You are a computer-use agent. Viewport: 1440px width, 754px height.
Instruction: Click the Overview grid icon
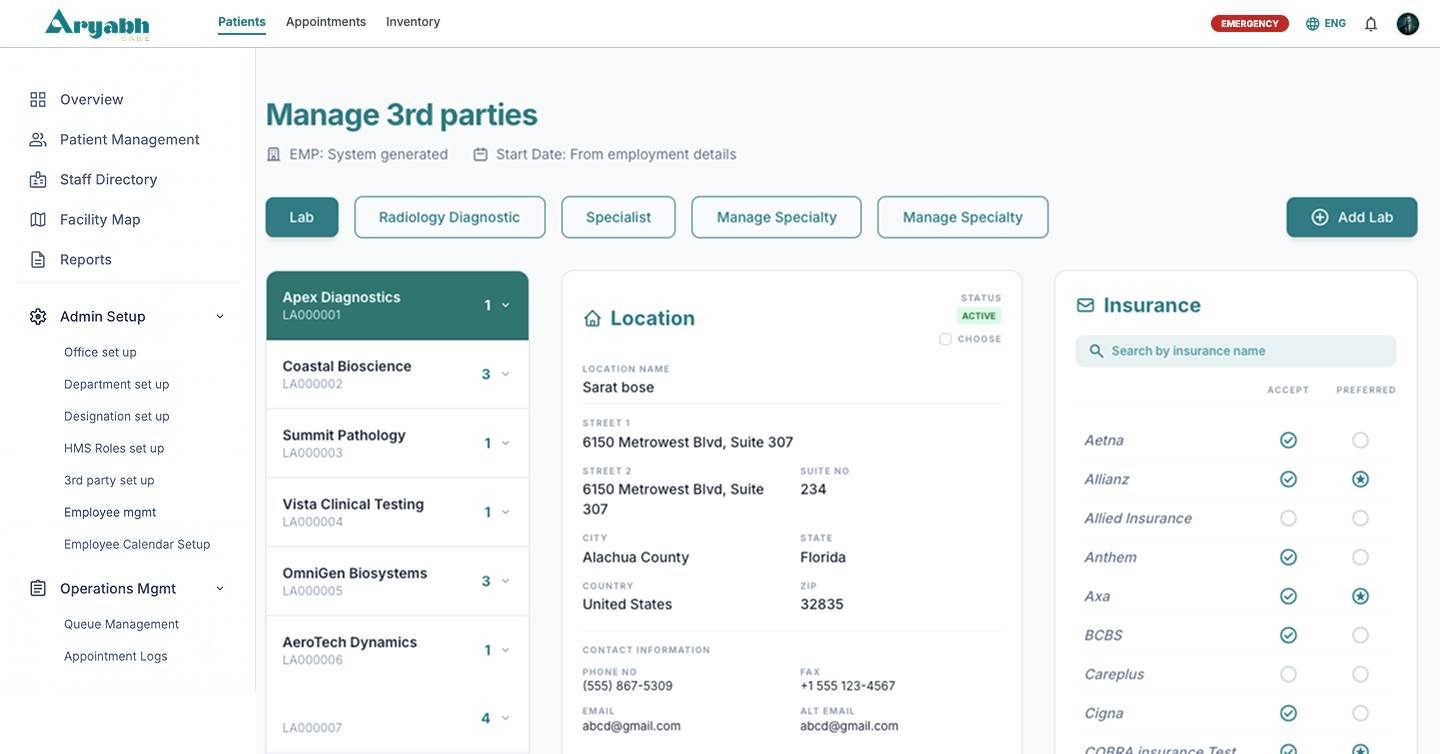[x=38, y=99]
